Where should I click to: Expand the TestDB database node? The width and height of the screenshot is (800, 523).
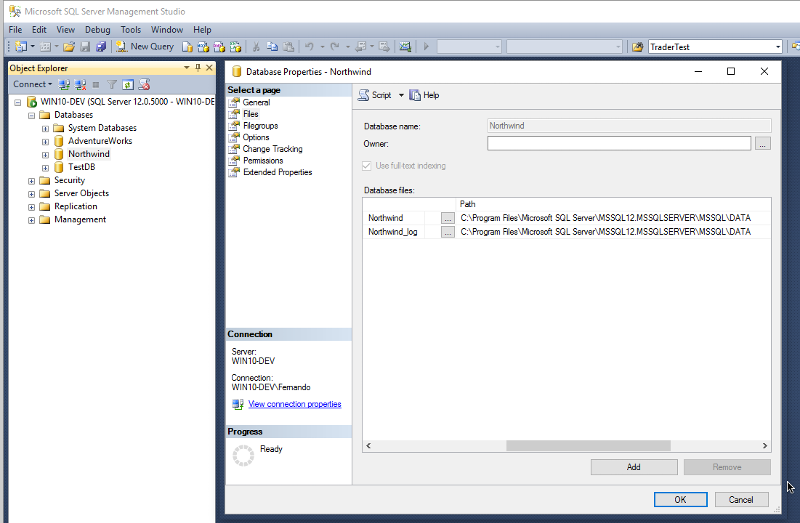tap(45, 168)
